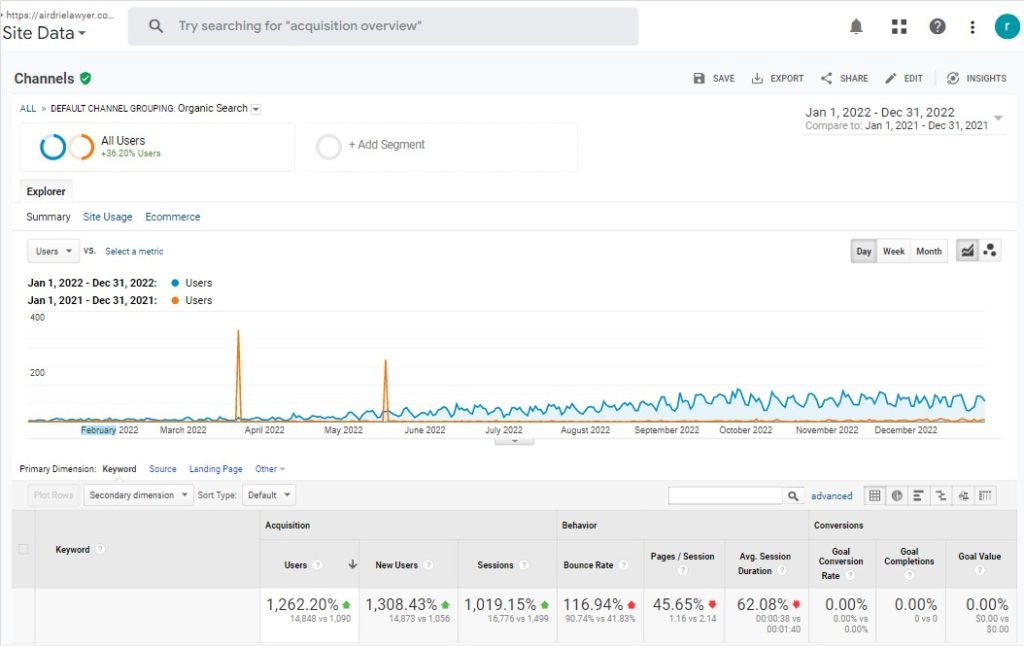Switch graph granularity to Month
1024x646 pixels.
pyautogui.click(x=929, y=251)
